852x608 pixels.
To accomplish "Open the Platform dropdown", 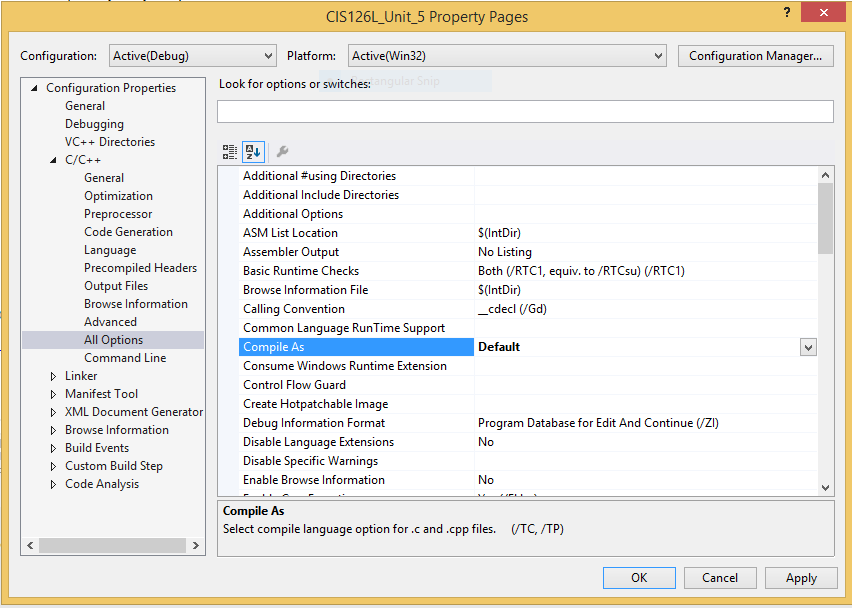I will (x=507, y=56).
